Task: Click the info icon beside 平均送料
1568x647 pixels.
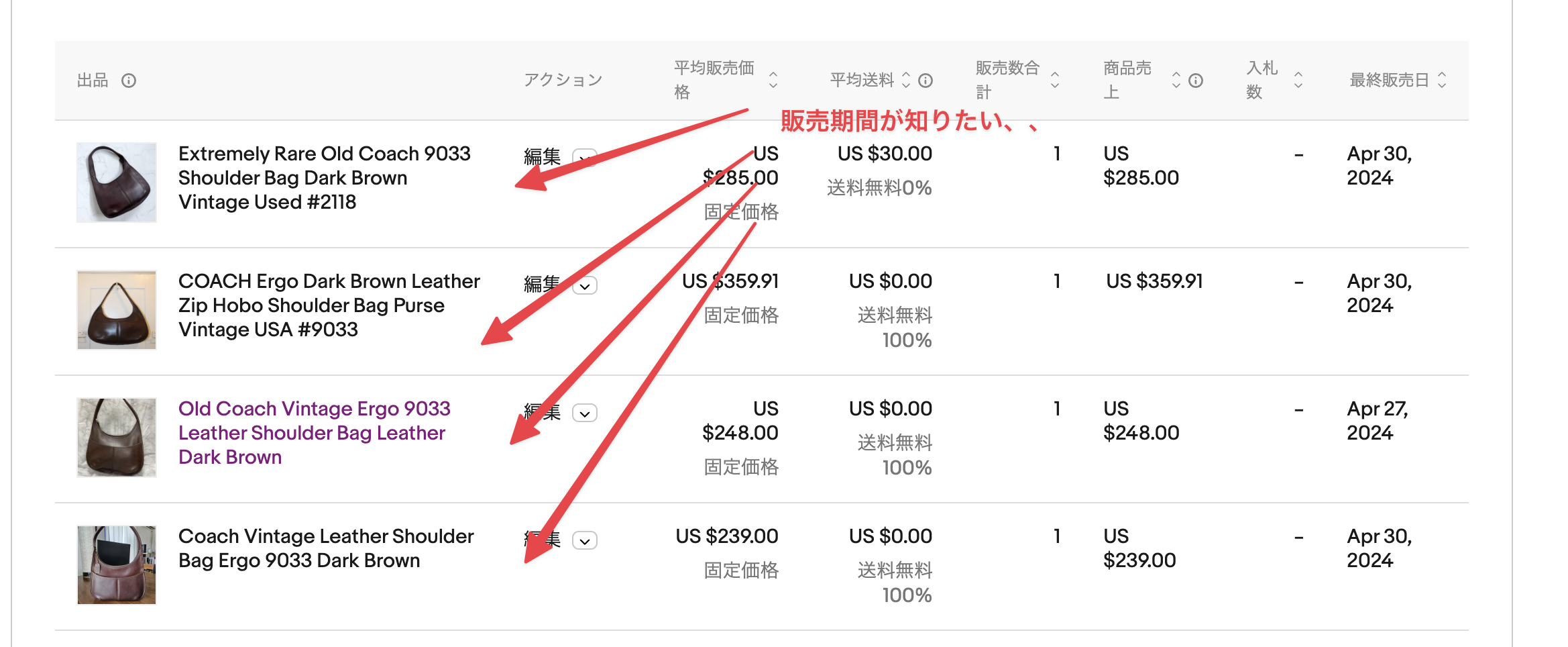Action: (926, 81)
